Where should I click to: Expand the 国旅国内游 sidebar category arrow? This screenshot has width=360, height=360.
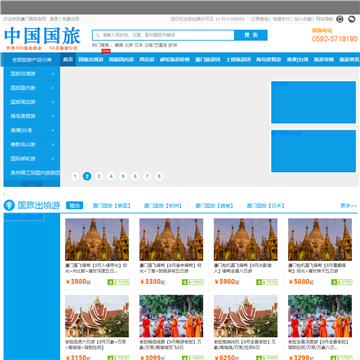click(x=53, y=88)
